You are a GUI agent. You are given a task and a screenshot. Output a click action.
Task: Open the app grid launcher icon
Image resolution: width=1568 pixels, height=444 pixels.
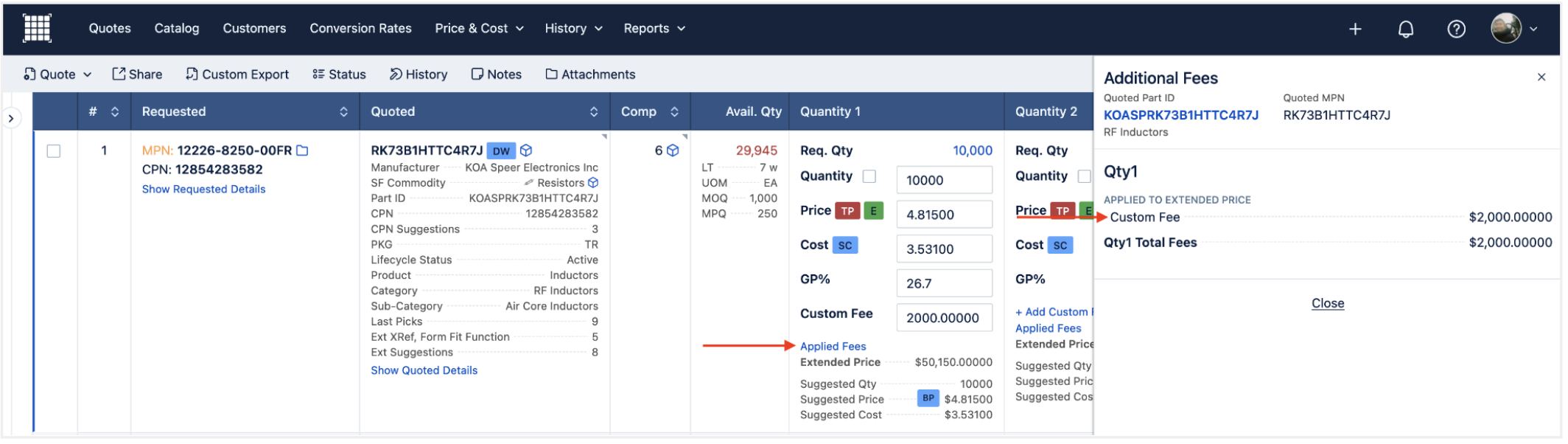point(37,28)
